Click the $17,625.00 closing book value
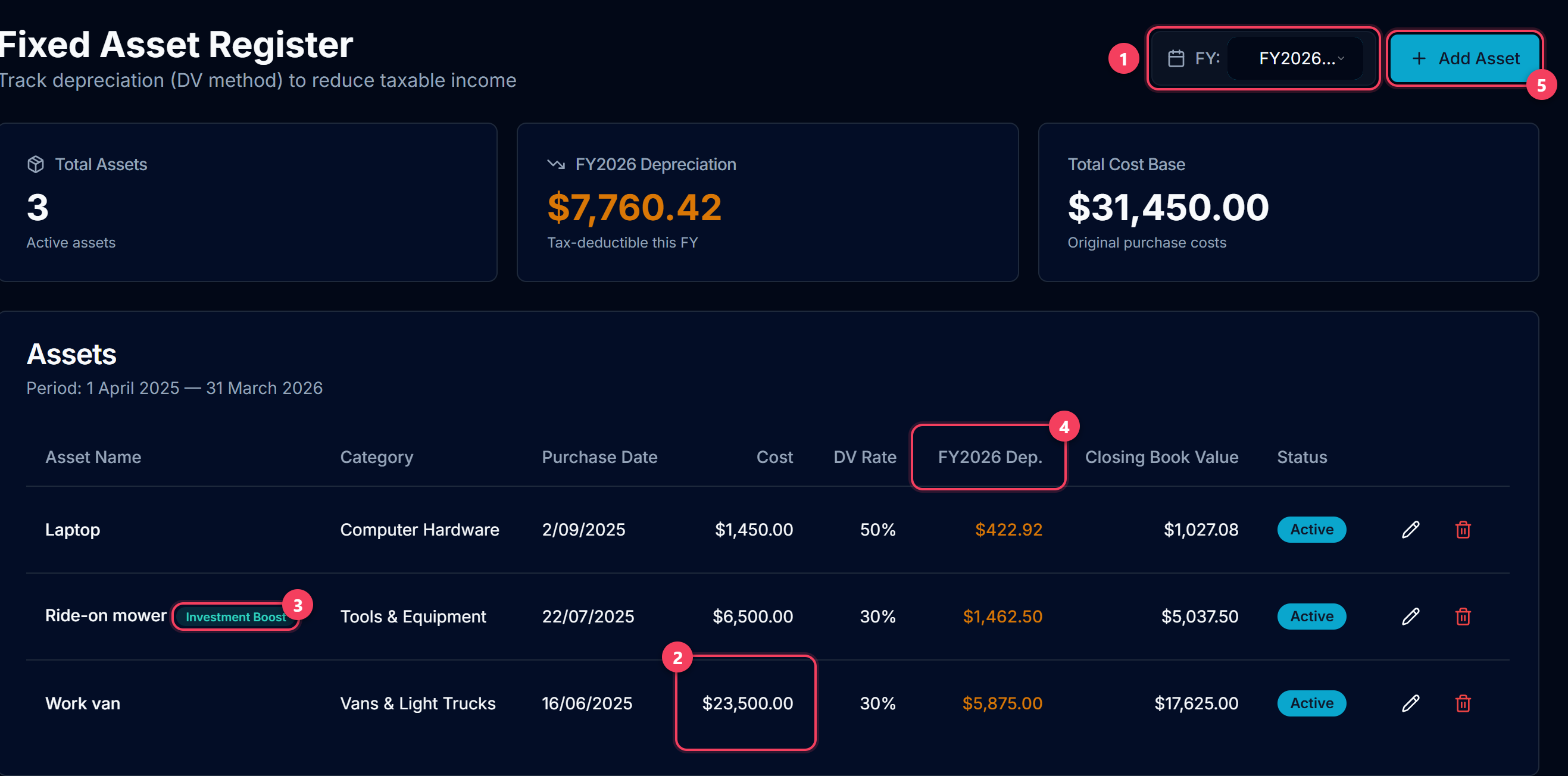Screen dimensions: 1568x776 (1196, 703)
